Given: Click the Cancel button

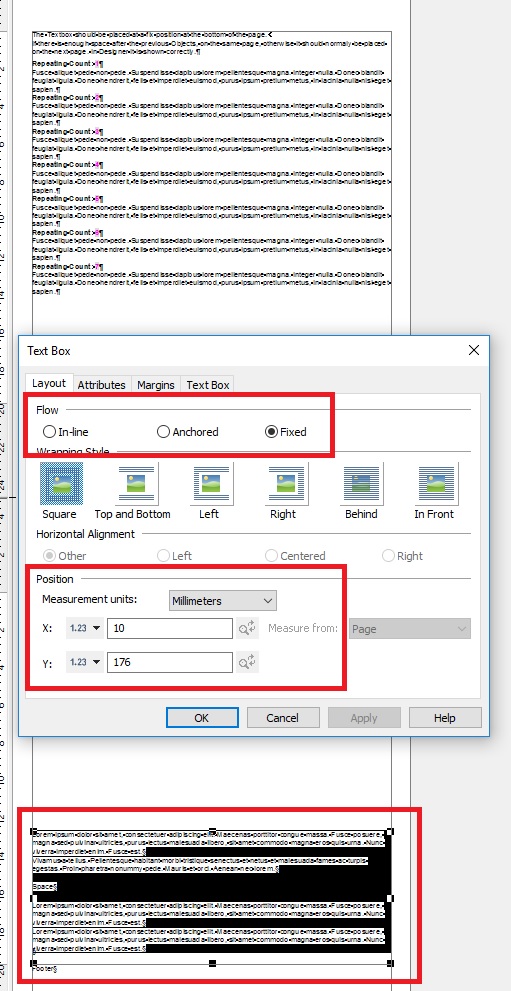Looking at the screenshot, I should [283, 718].
